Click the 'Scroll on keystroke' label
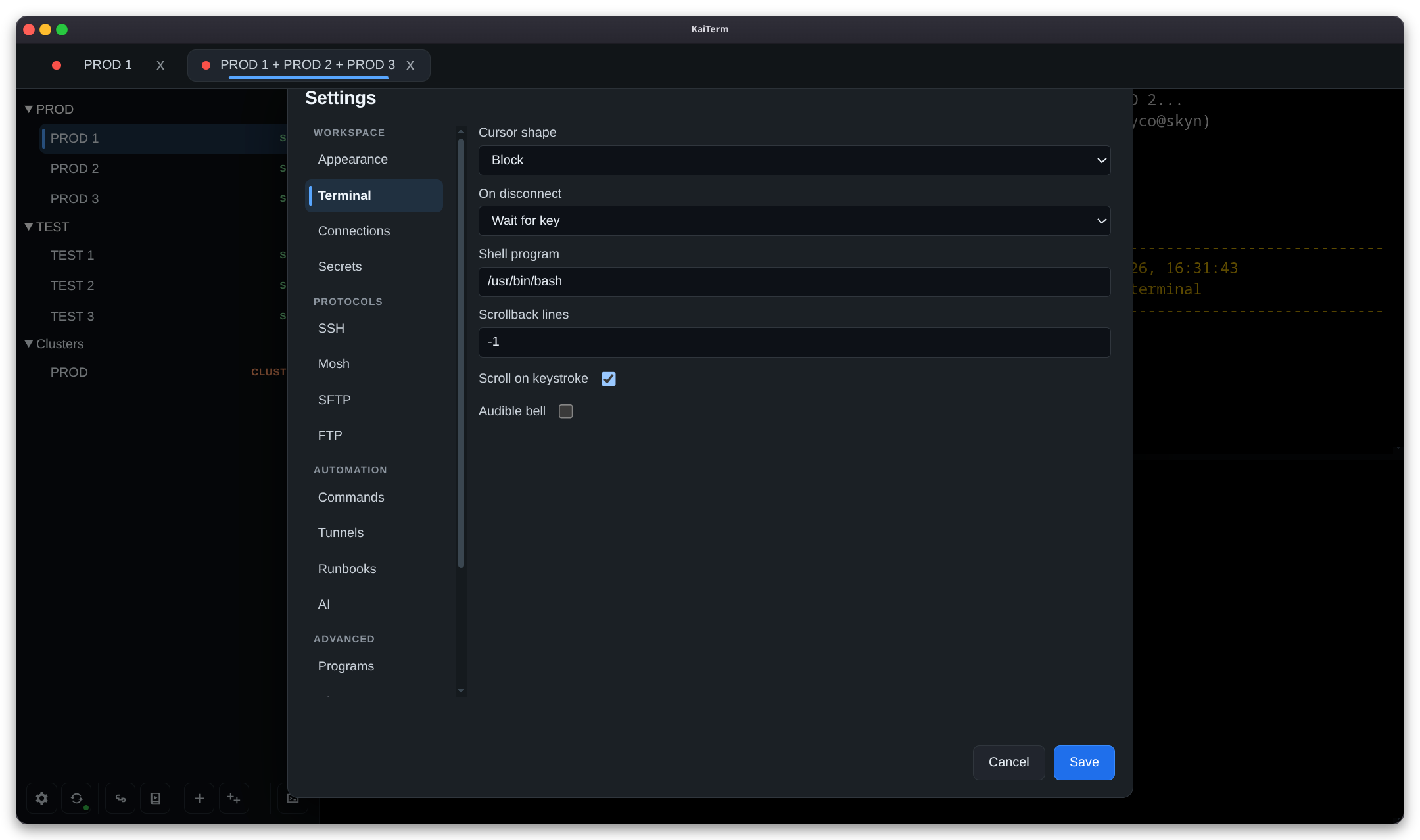The height and width of the screenshot is (840, 1420). coord(533,379)
